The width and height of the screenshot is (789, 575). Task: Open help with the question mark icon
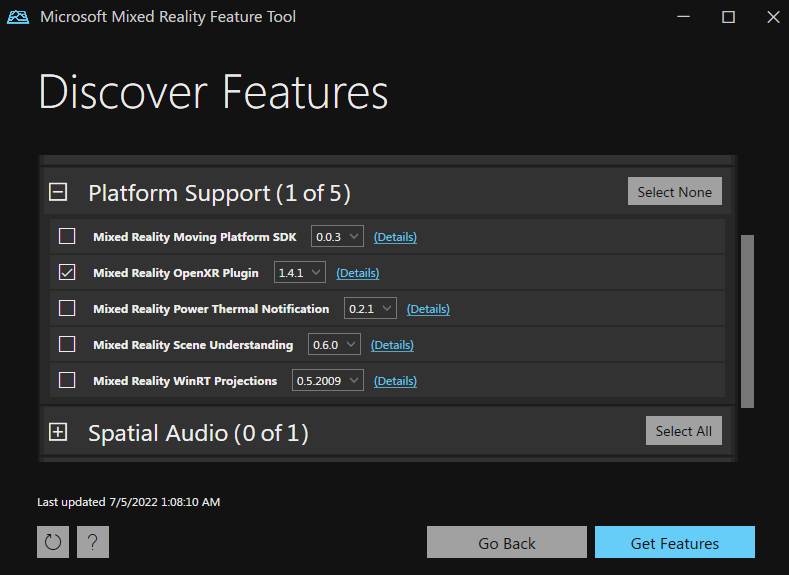click(92, 542)
